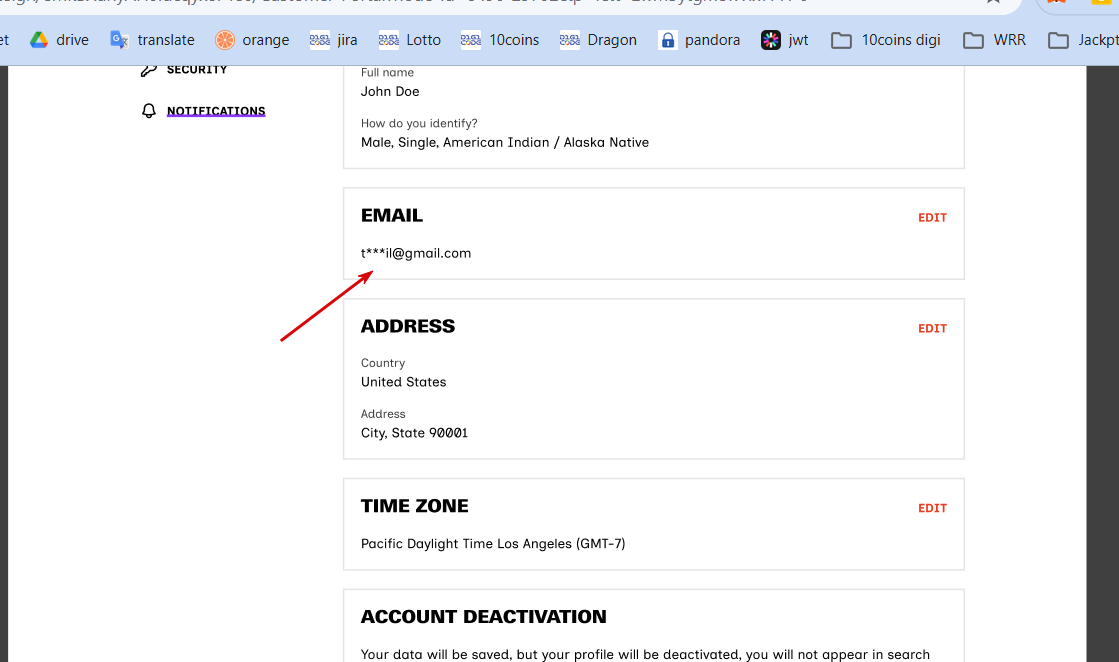Click the masked email t***il@gmail.com
1119x662 pixels.
[x=416, y=253]
